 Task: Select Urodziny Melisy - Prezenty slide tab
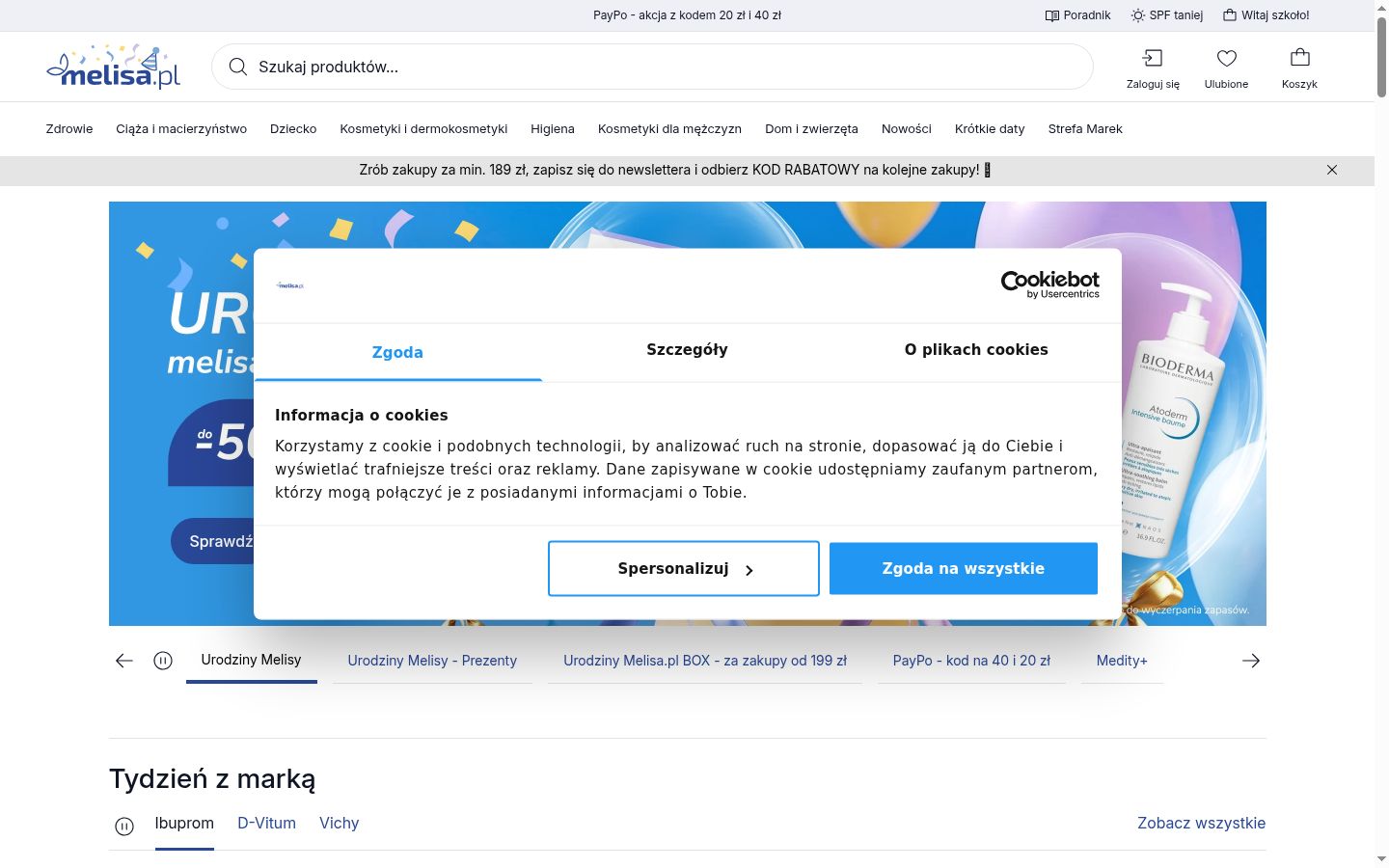coord(432,661)
